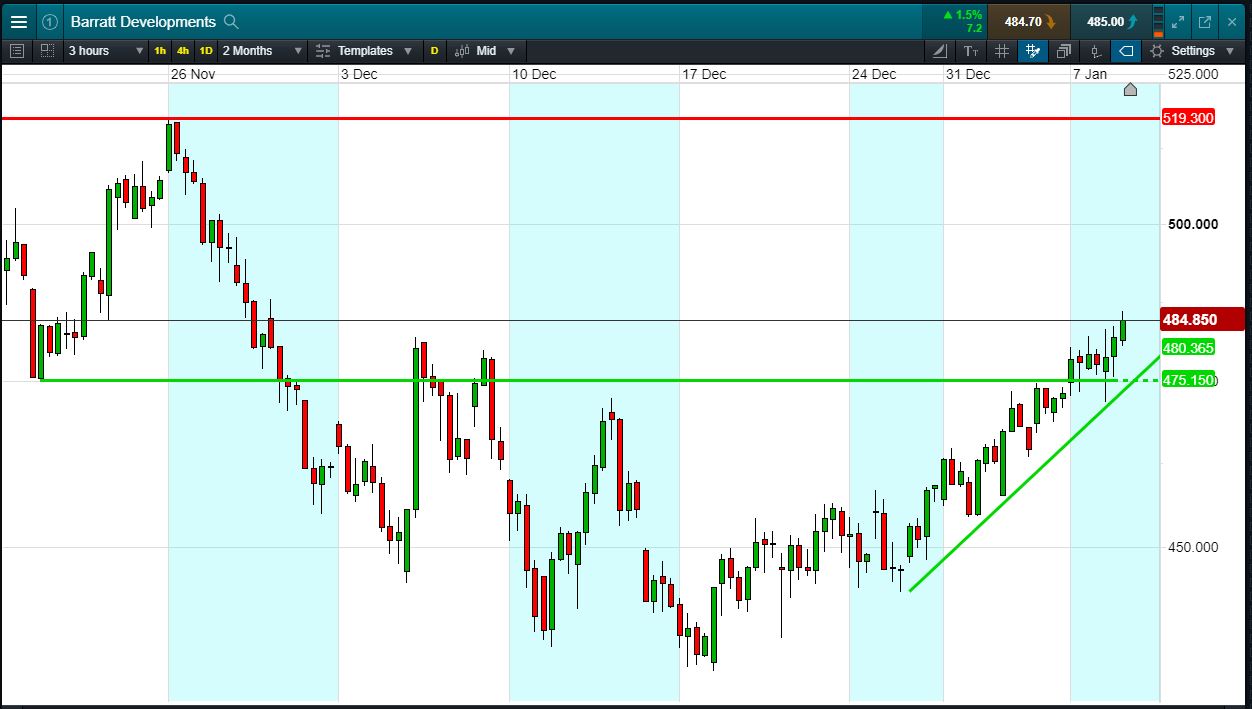
Task: Select the 4h interval shortcut
Action: point(183,50)
